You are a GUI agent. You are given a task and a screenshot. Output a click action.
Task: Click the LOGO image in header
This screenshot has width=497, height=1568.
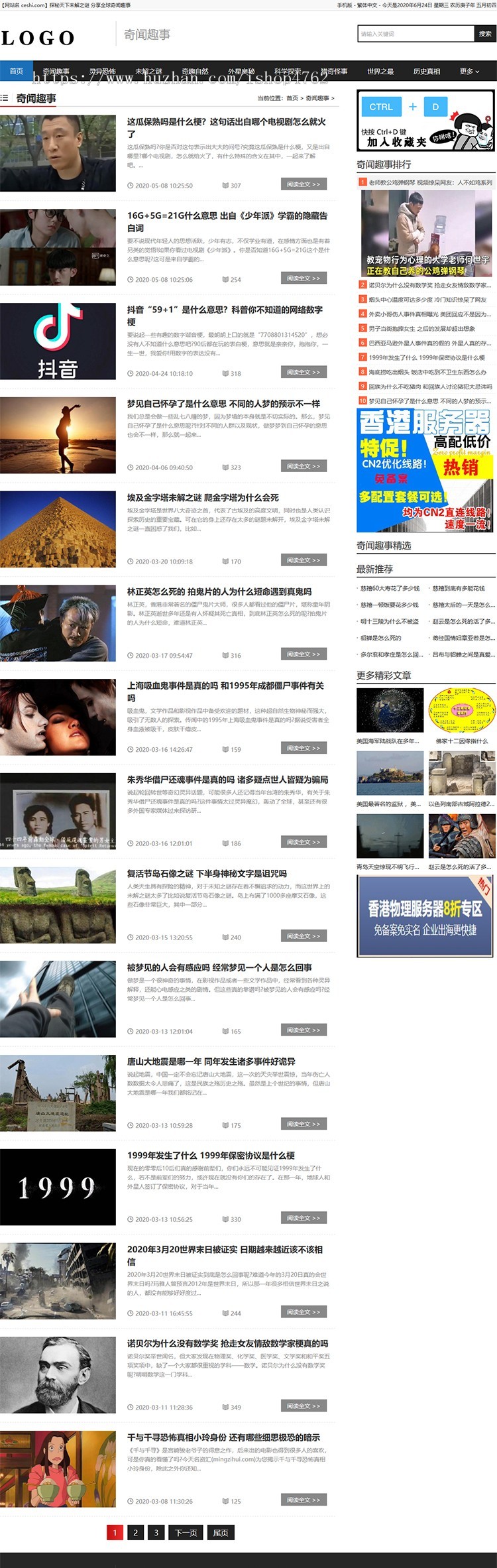pyautogui.click(x=38, y=38)
